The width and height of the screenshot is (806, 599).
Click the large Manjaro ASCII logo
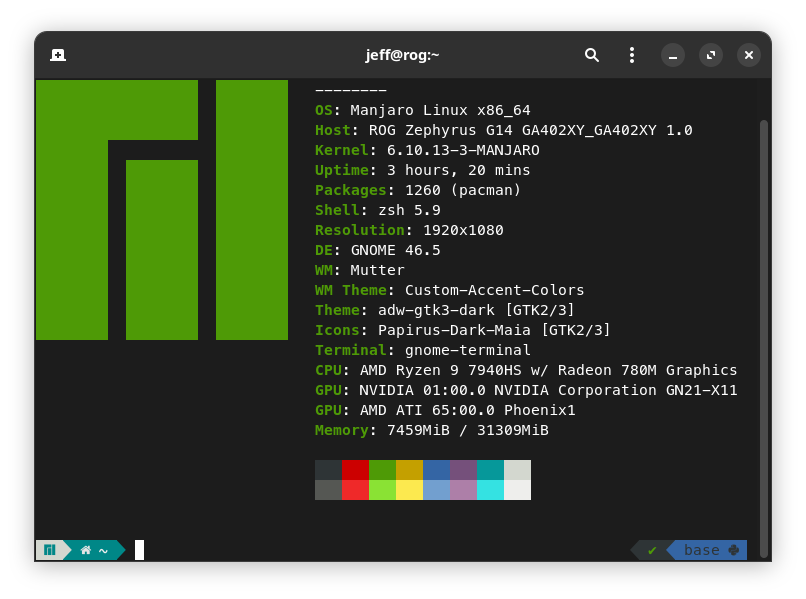pos(162,210)
